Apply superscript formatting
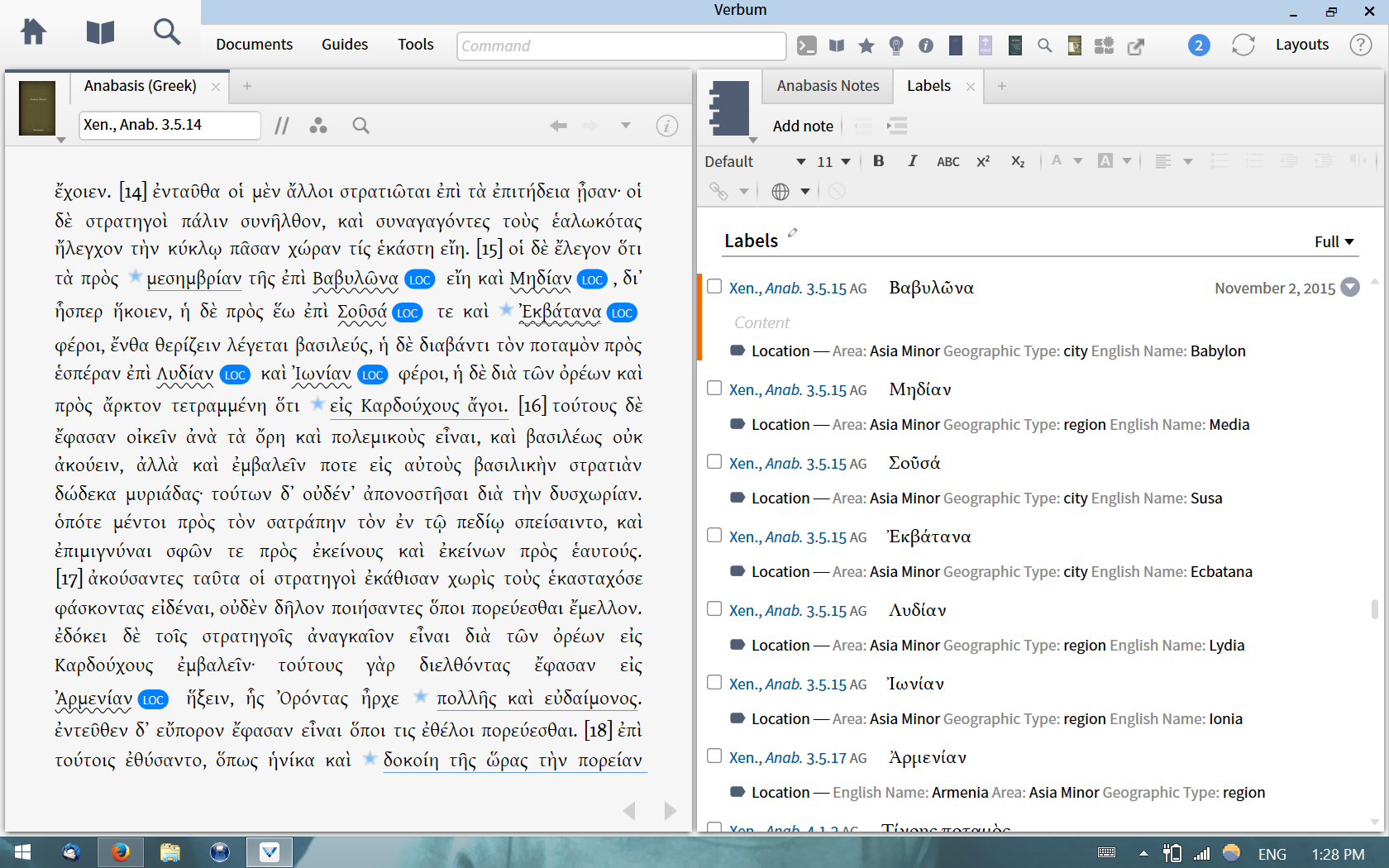This screenshot has width=1389, height=868. 983,161
